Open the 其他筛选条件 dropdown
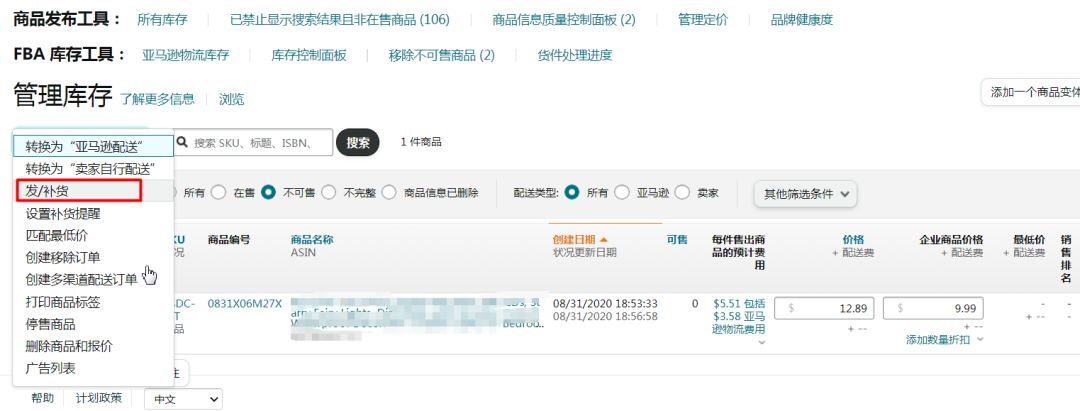Image resolution: width=1080 pixels, height=411 pixels. pyautogui.click(x=804, y=193)
